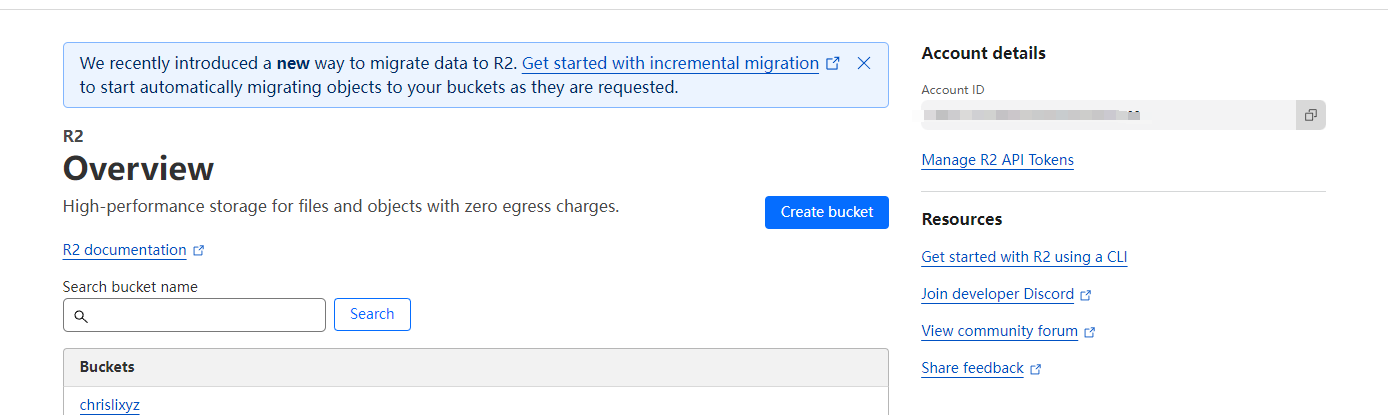1388x415 pixels.
Task: Click external-link icon beside View community forum
Action: [x=1090, y=332]
